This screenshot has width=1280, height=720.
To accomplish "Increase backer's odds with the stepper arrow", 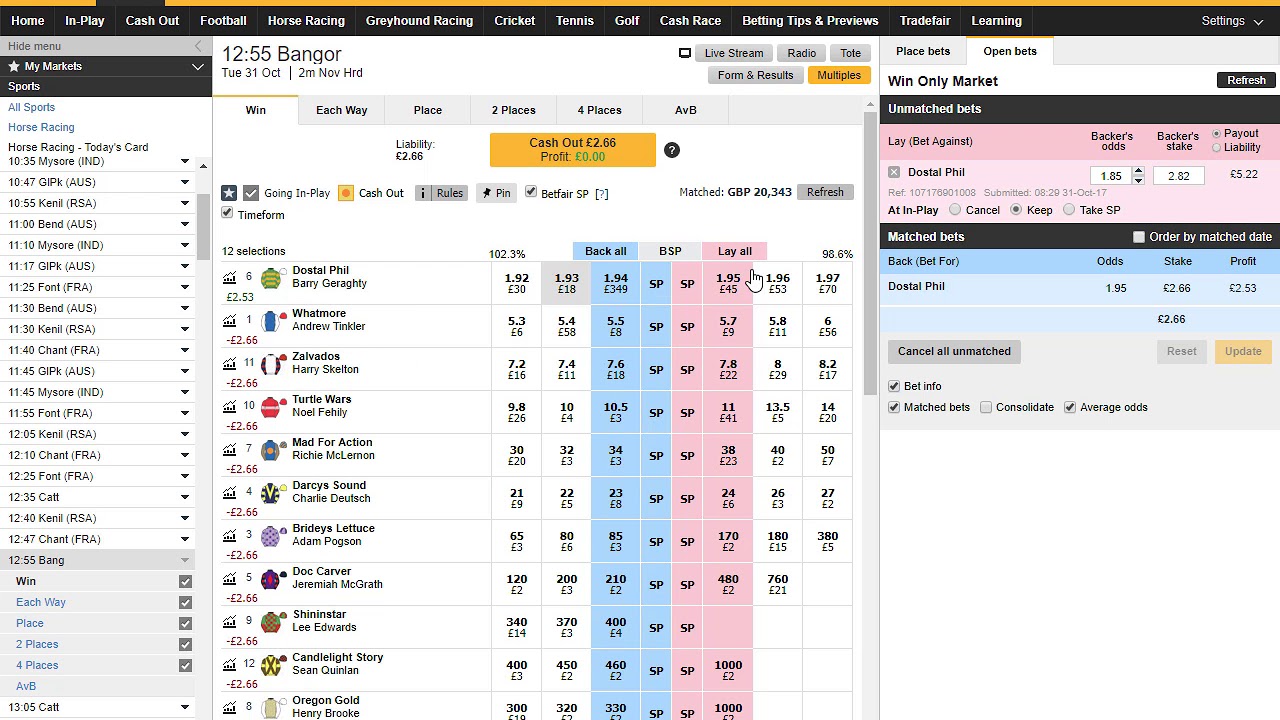I will (x=1138, y=172).
